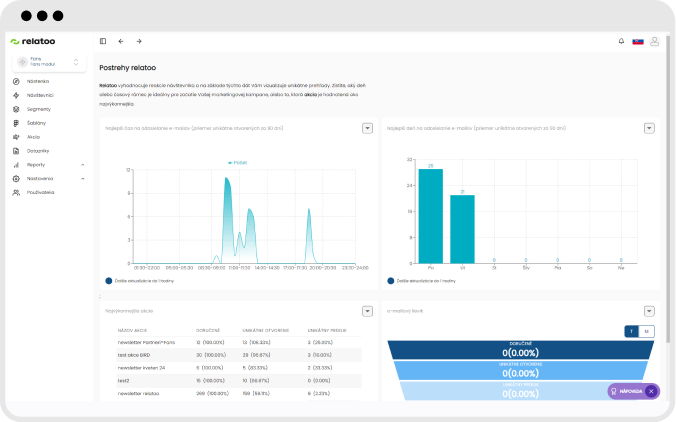The image size is (676, 422).
Task: Go forward with the right arrow
Action: tap(139, 41)
